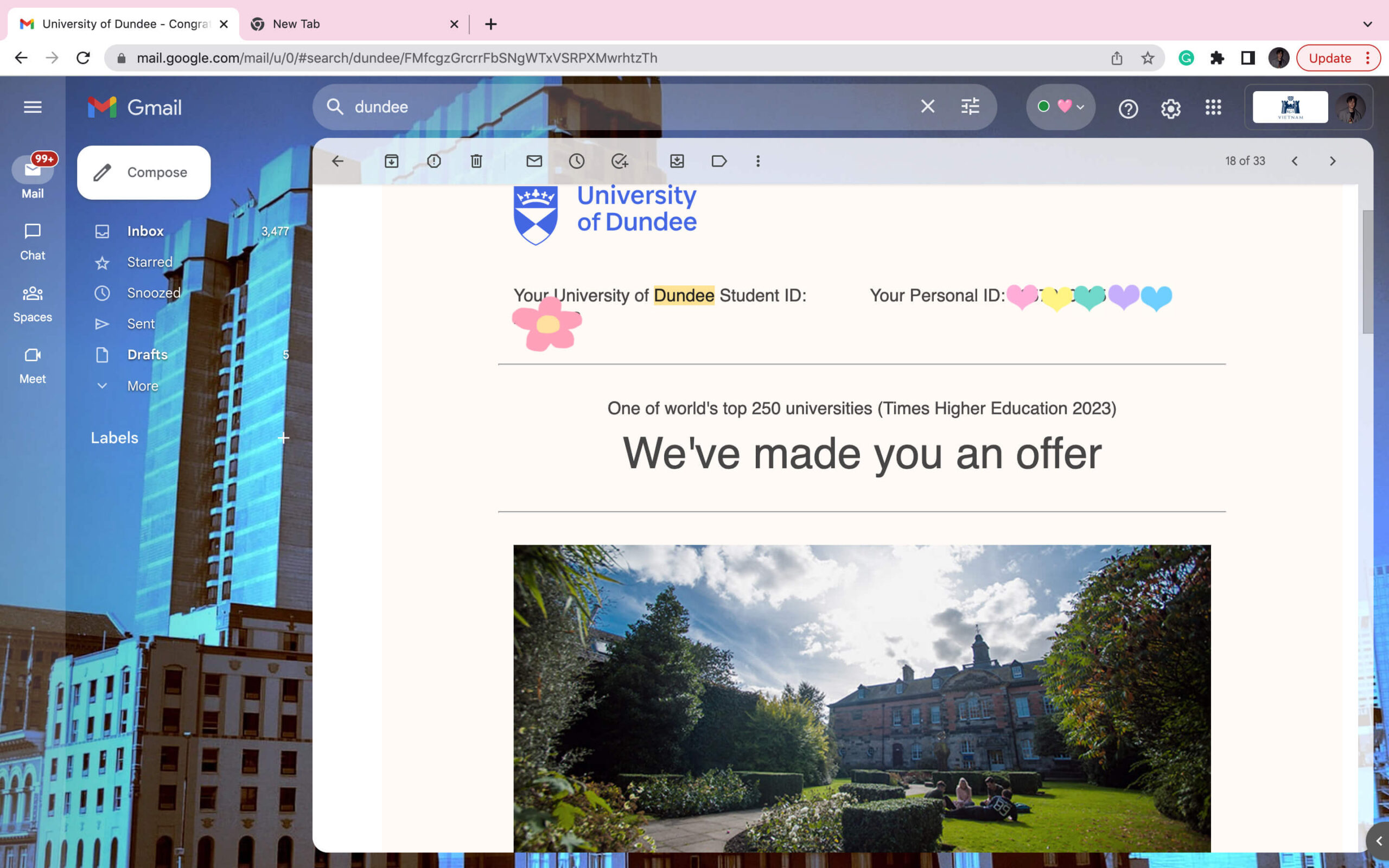Show search options filter icon
Screen dimensions: 1389x868
(x=970, y=107)
